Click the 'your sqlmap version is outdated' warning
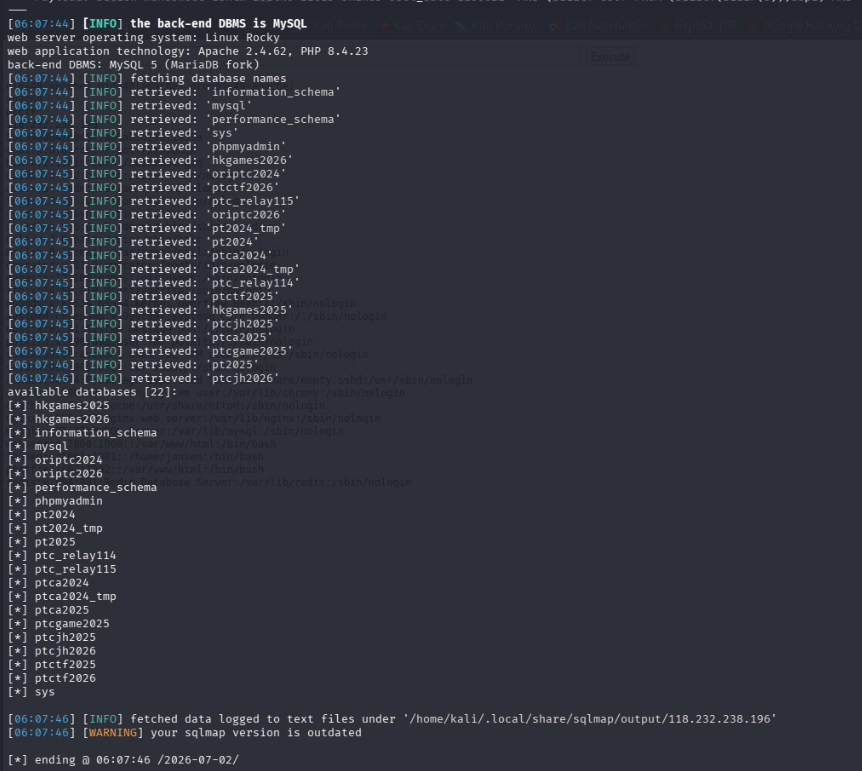The width and height of the screenshot is (862, 771). point(256,733)
